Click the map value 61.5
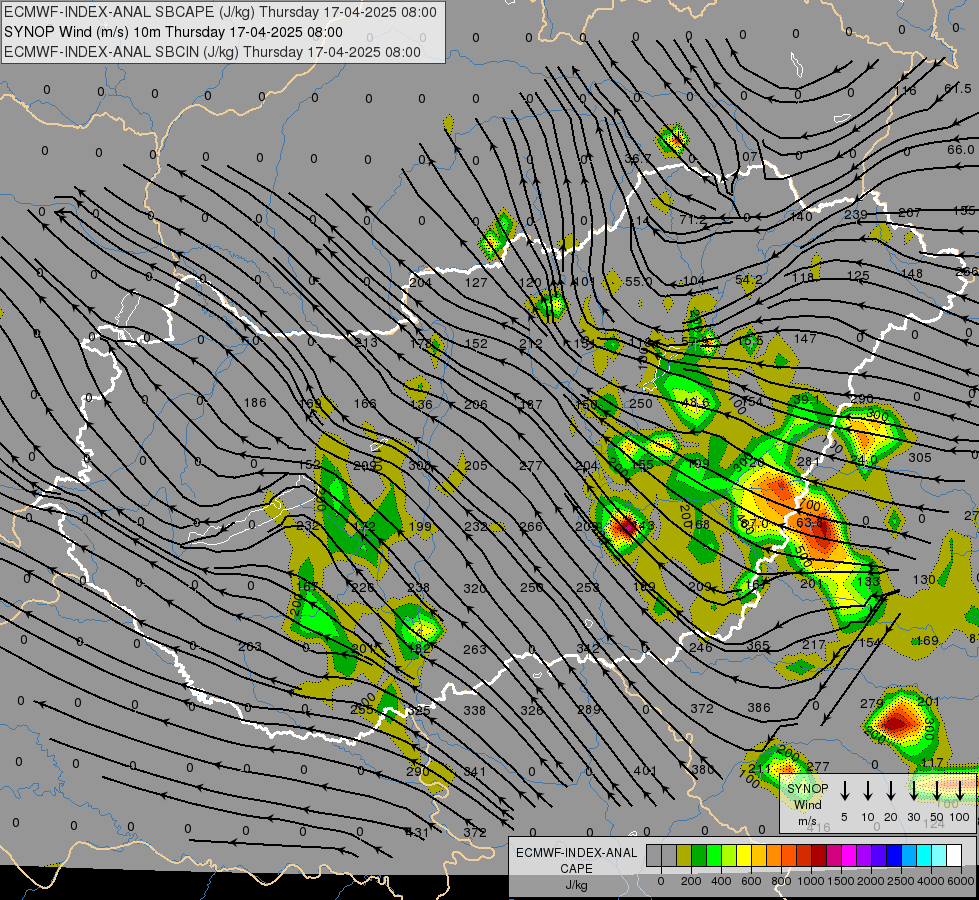 [958, 89]
